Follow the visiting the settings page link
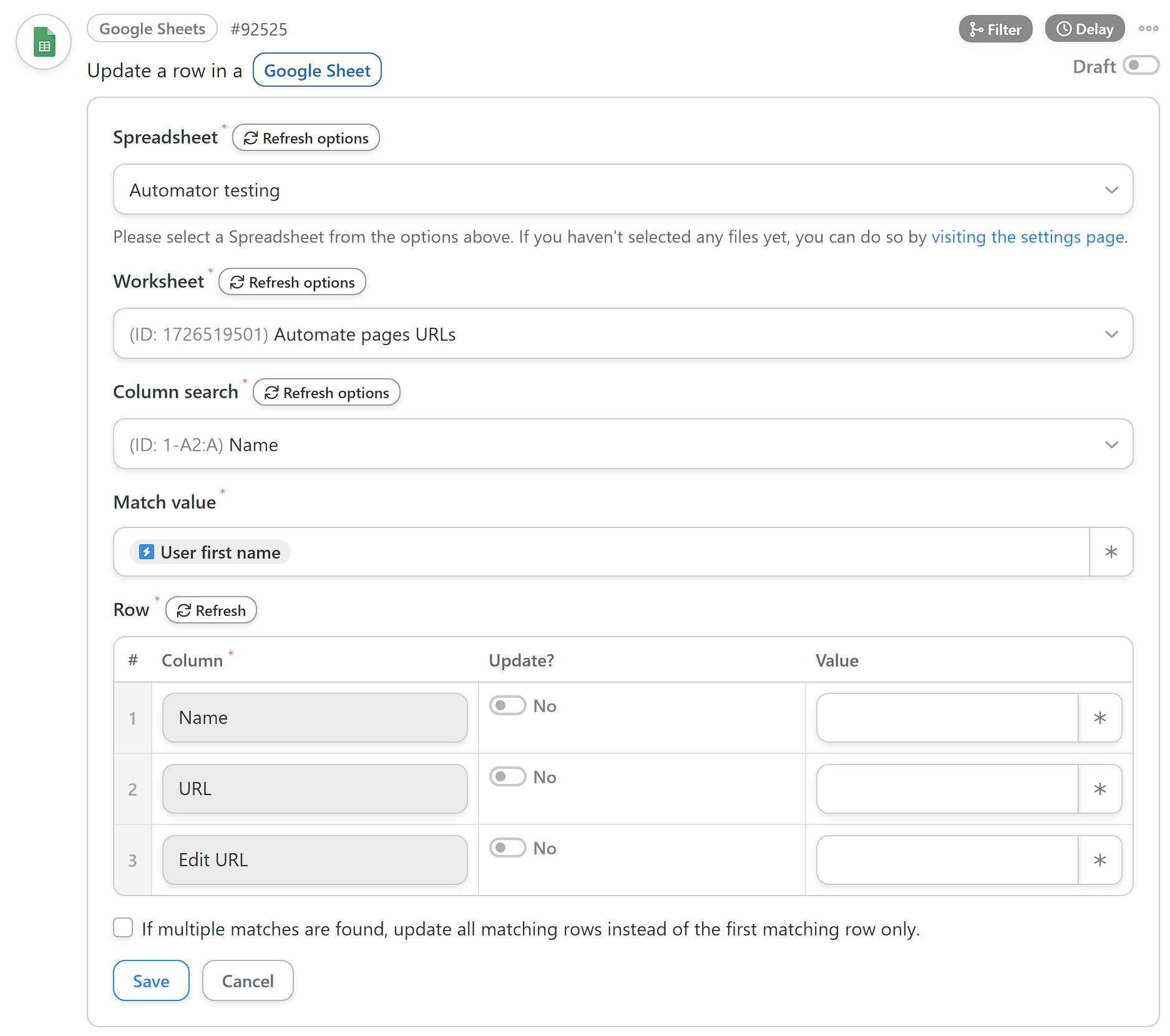The height and width of the screenshot is (1036, 1170). pyautogui.click(x=1029, y=237)
